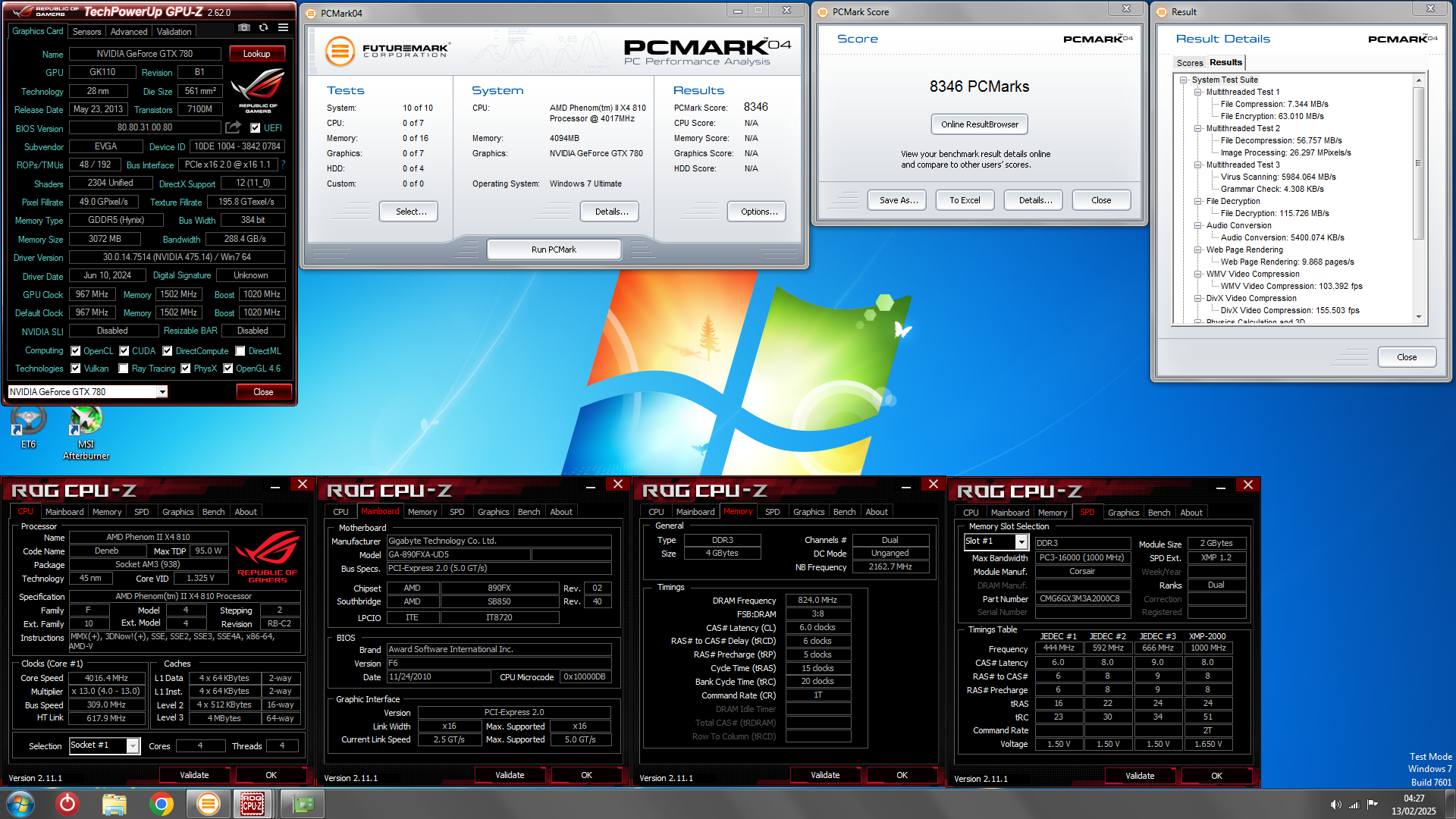Click BIOS export share icon in GPU-Z

click(234, 127)
